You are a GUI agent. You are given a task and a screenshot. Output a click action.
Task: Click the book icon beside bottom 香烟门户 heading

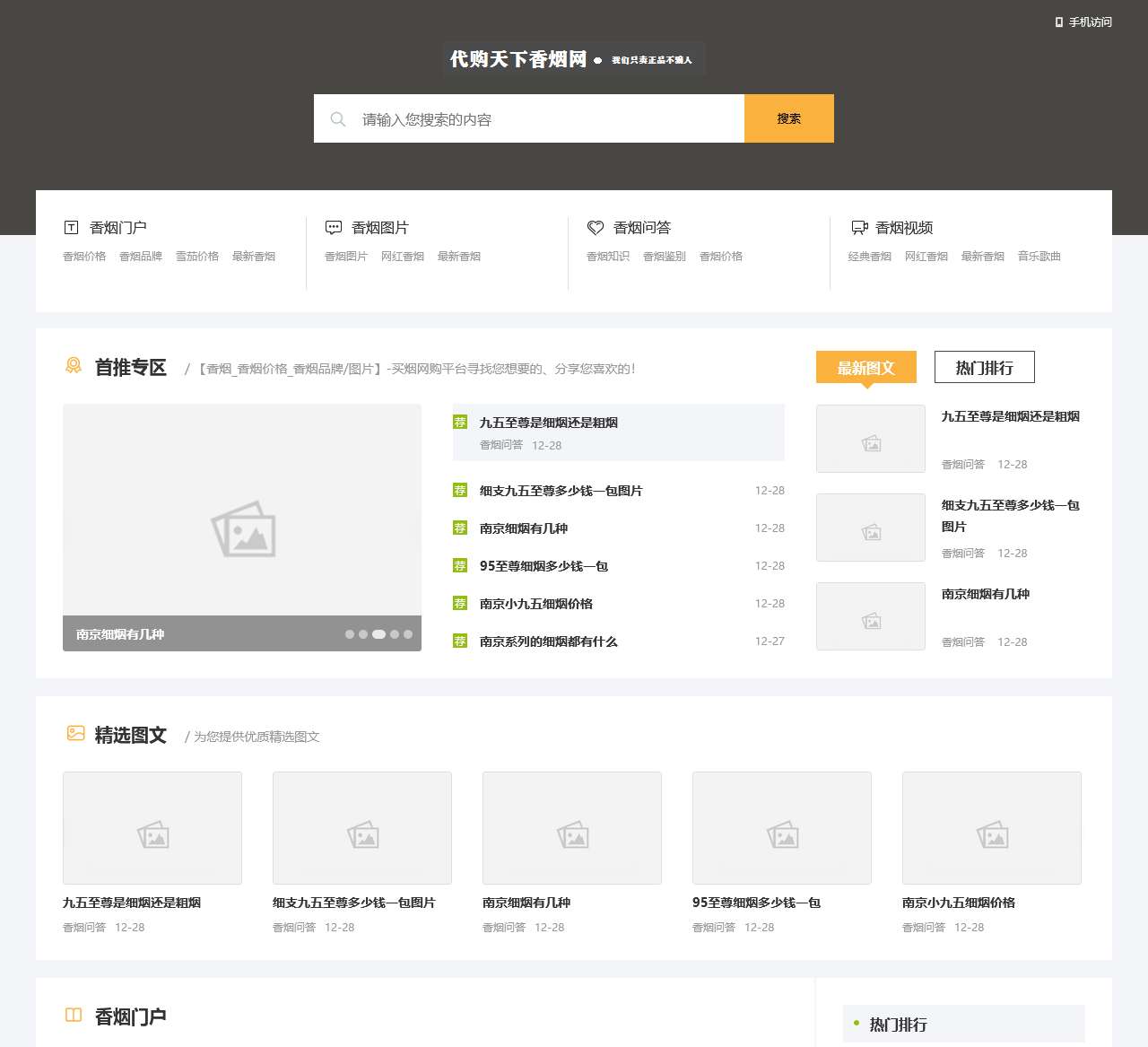(73, 1015)
